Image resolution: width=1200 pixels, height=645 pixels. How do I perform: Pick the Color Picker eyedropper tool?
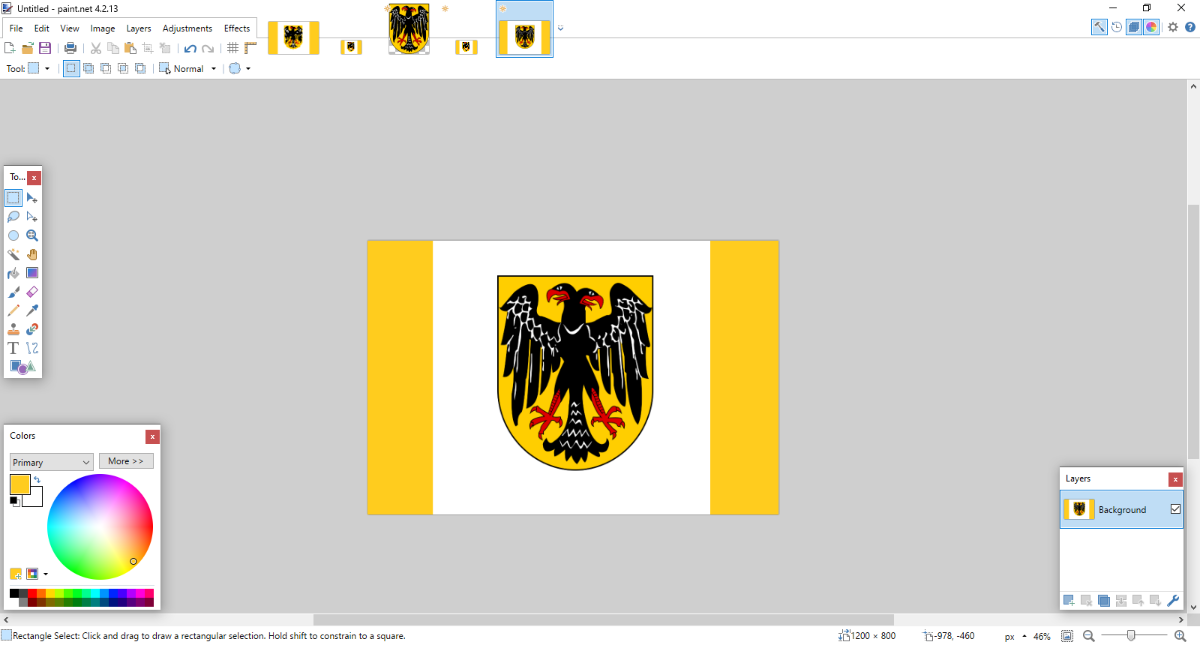coord(32,310)
